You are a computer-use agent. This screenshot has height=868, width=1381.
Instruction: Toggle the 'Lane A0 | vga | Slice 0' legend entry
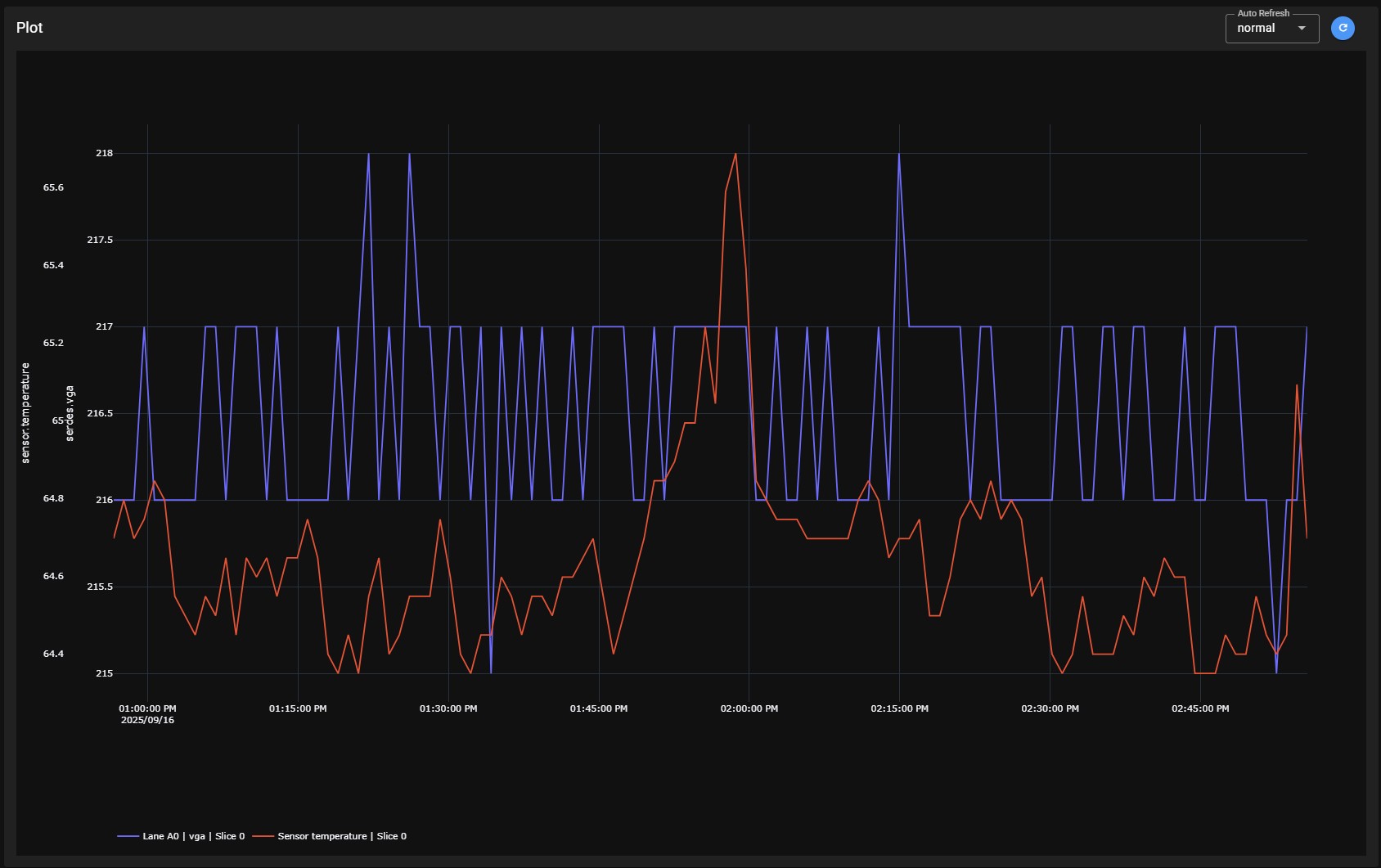(193, 836)
